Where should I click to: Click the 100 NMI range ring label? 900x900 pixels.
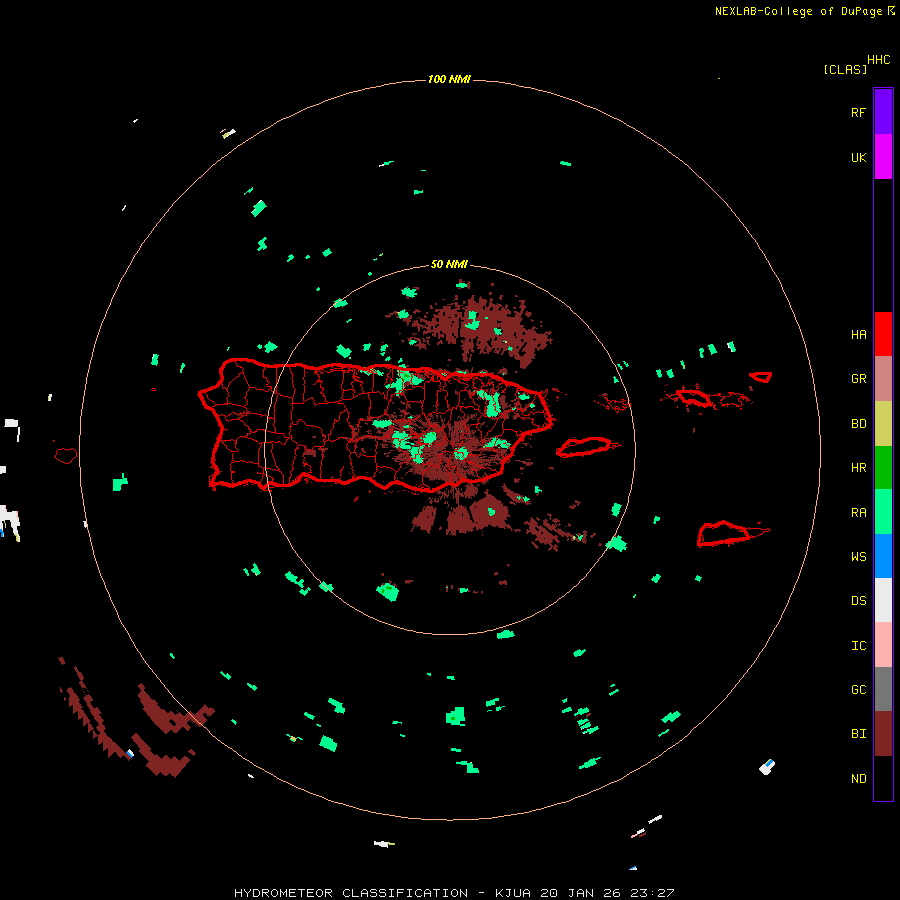pyautogui.click(x=449, y=79)
